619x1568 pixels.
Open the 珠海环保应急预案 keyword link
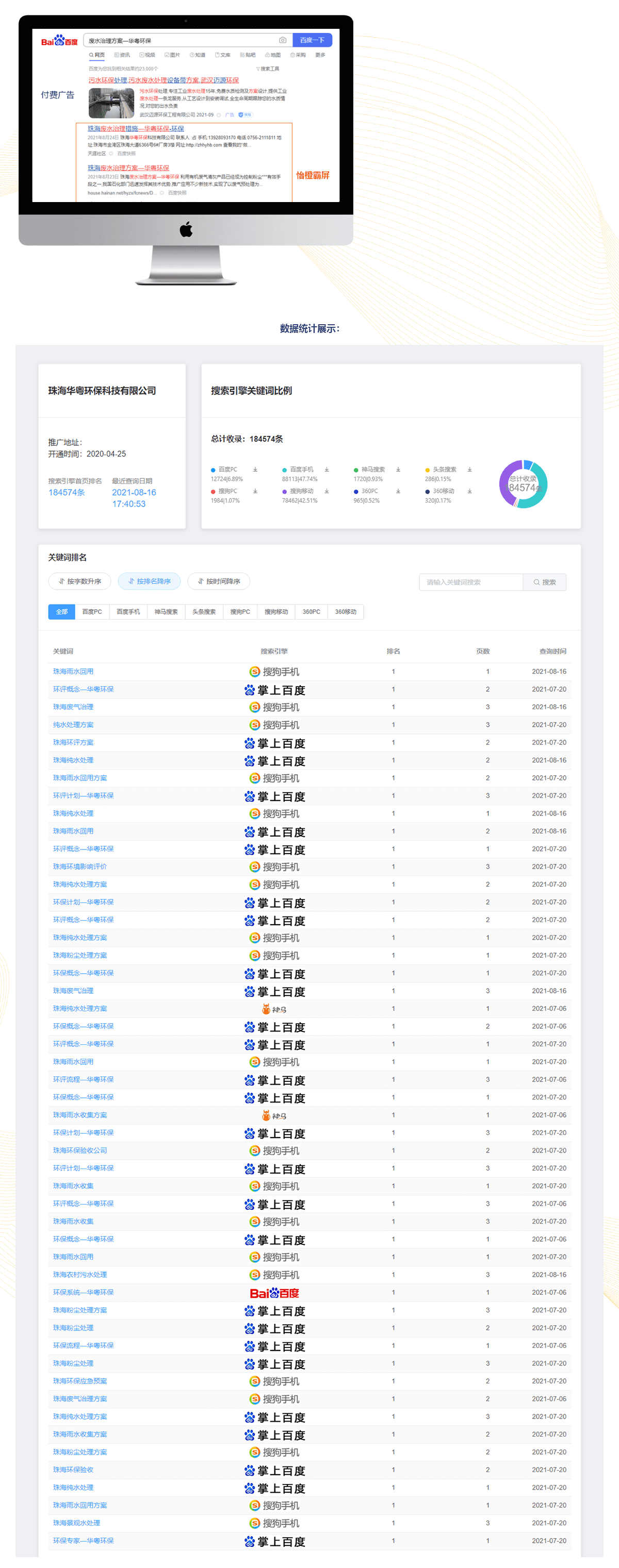tap(80, 1381)
